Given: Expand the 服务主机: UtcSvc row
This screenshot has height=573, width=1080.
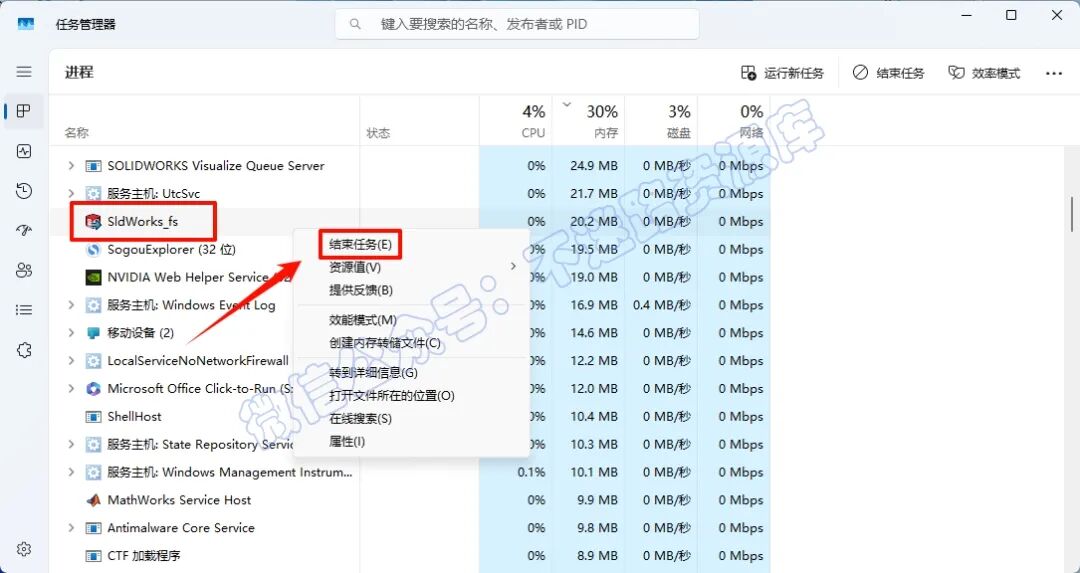Looking at the screenshot, I should (x=70, y=194).
